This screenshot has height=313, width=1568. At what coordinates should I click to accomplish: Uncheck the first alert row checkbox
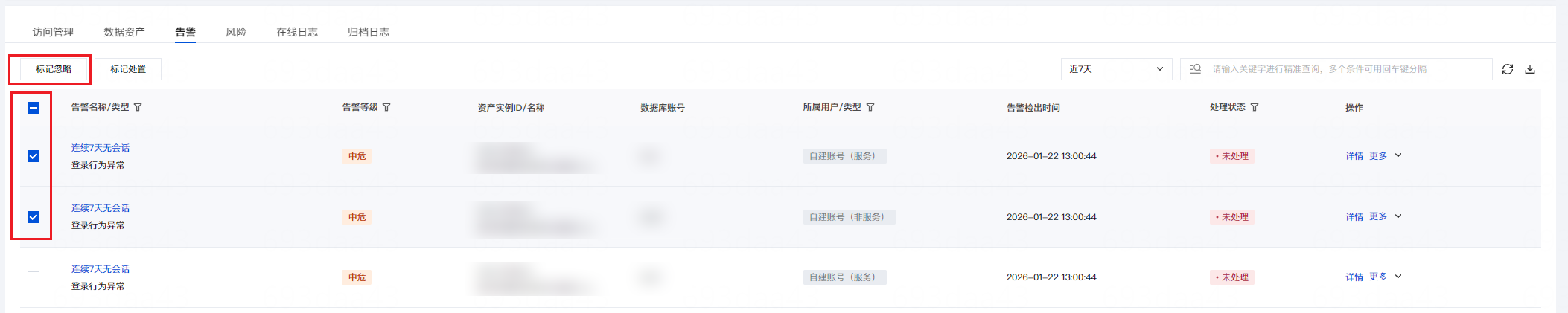[34, 156]
